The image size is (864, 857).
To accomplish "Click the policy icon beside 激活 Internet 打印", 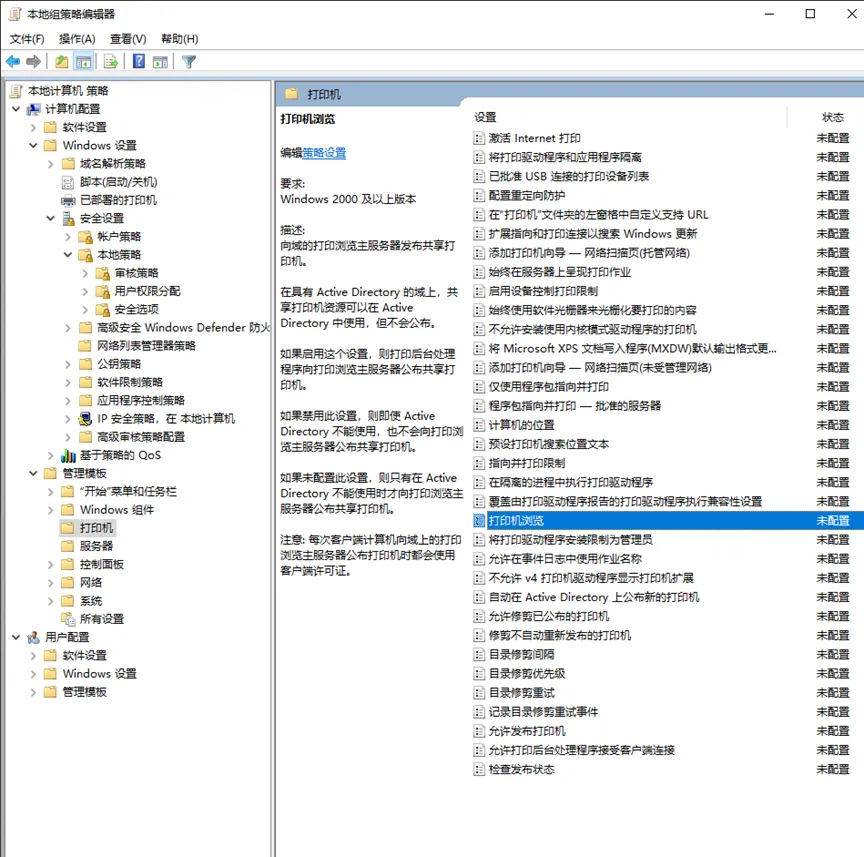I will [479, 137].
